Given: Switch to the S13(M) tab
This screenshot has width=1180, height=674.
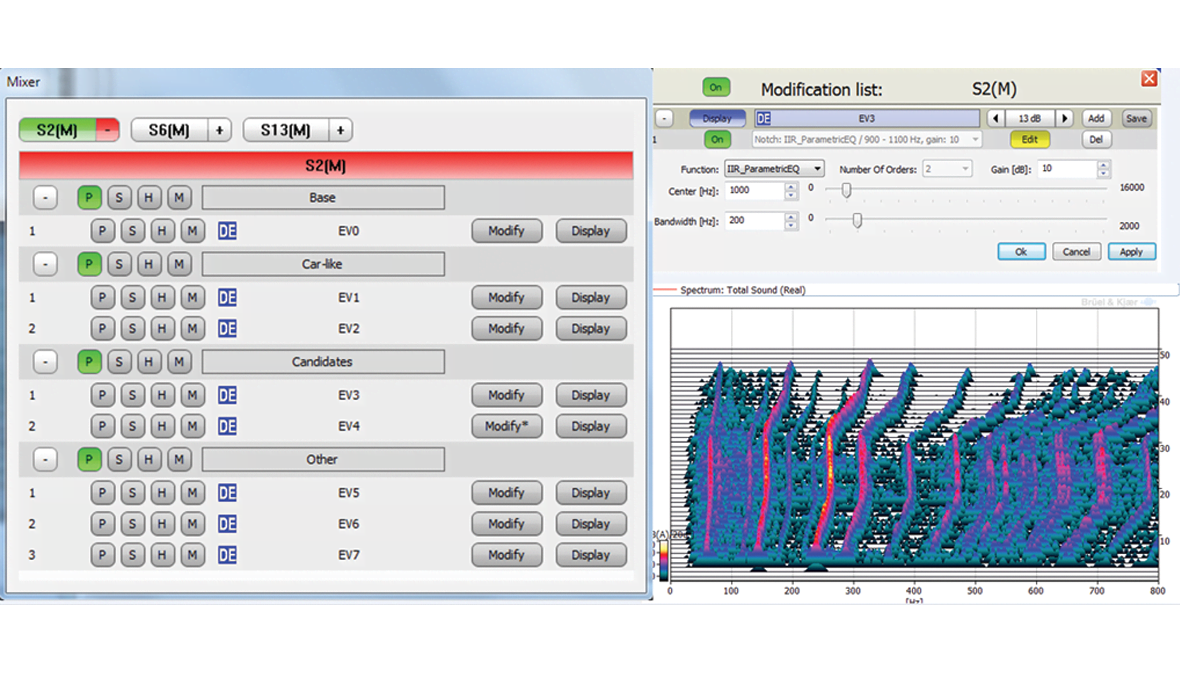Looking at the screenshot, I should click(x=286, y=130).
